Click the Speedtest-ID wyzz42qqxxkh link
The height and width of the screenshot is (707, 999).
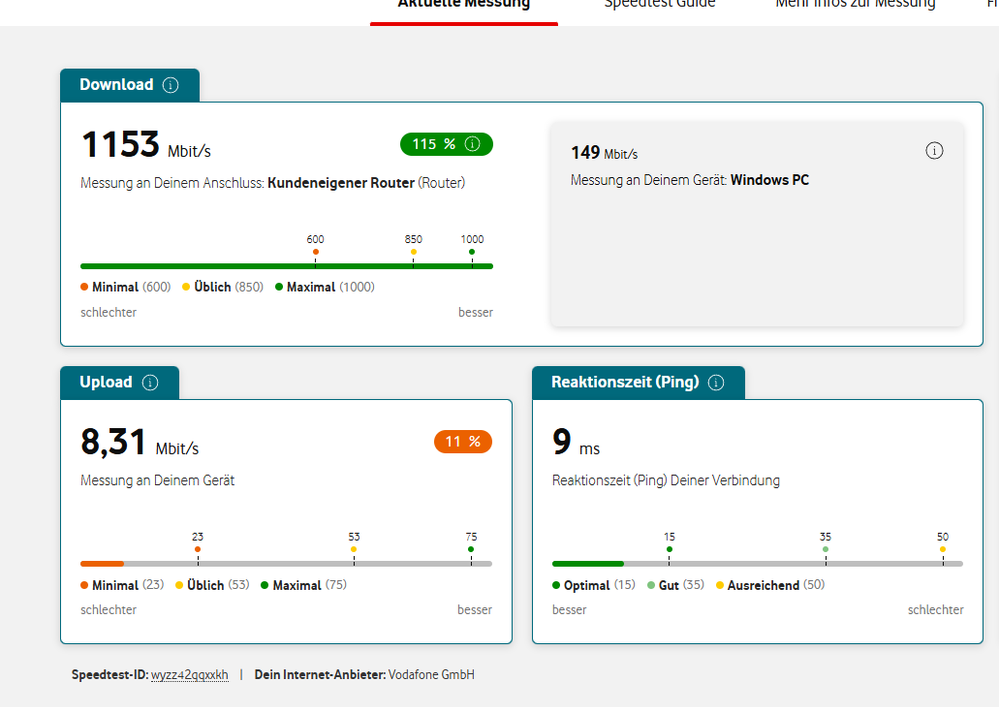click(x=190, y=675)
